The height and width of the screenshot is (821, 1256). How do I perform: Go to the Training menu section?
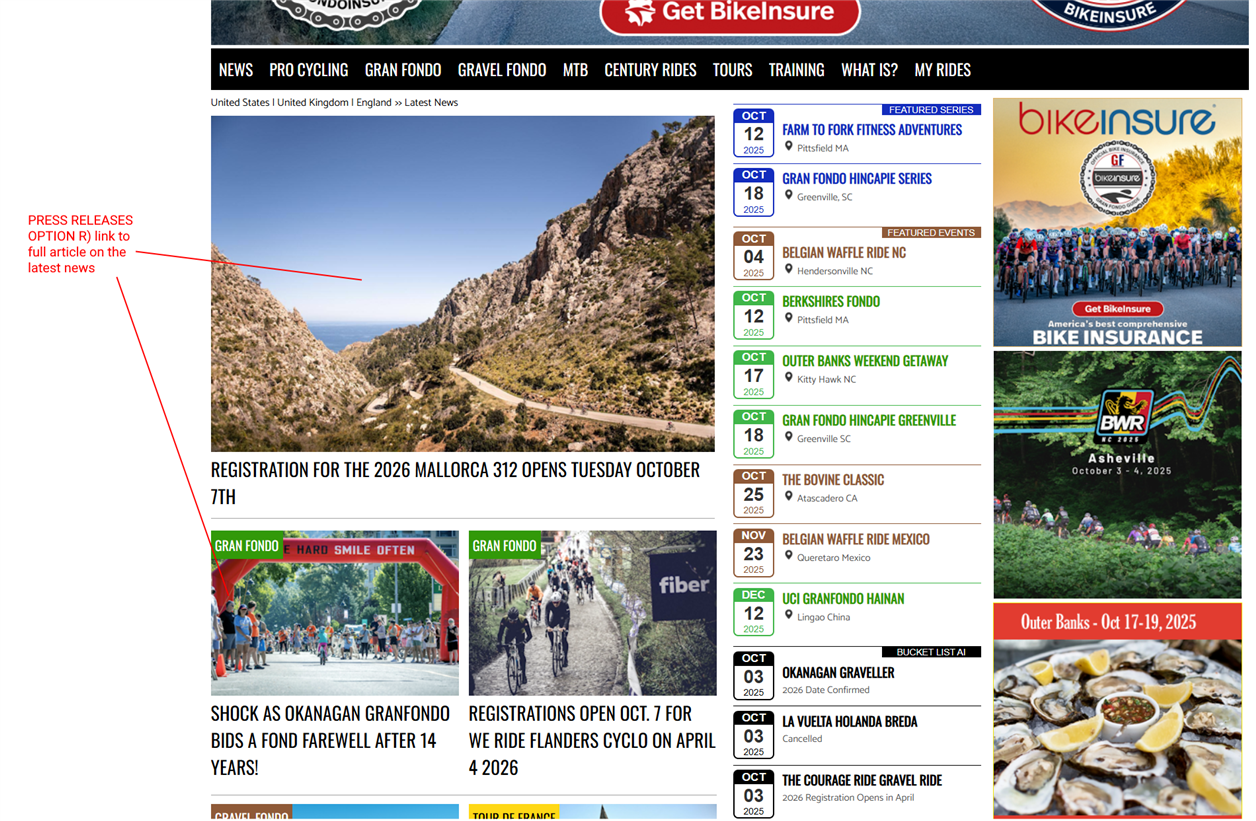796,70
